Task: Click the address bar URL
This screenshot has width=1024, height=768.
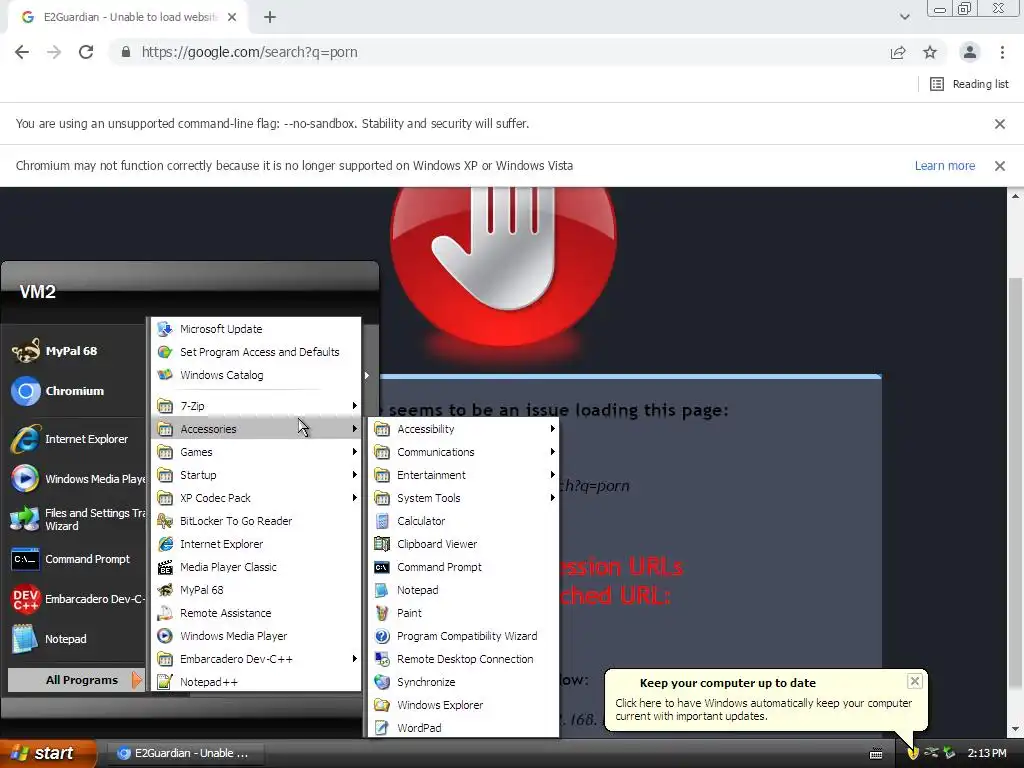Action: coord(249,52)
